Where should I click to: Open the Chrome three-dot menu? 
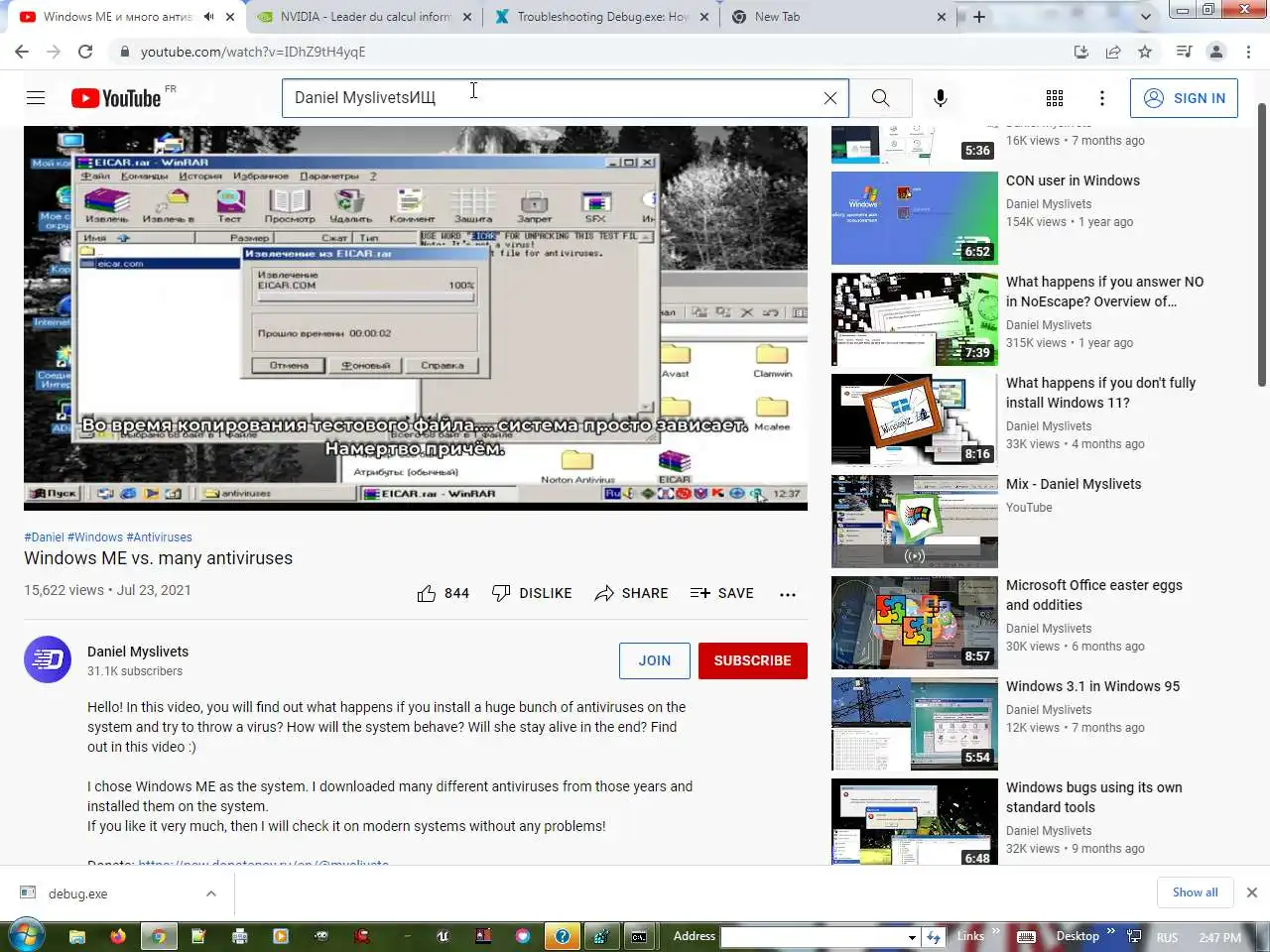point(1248,52)
